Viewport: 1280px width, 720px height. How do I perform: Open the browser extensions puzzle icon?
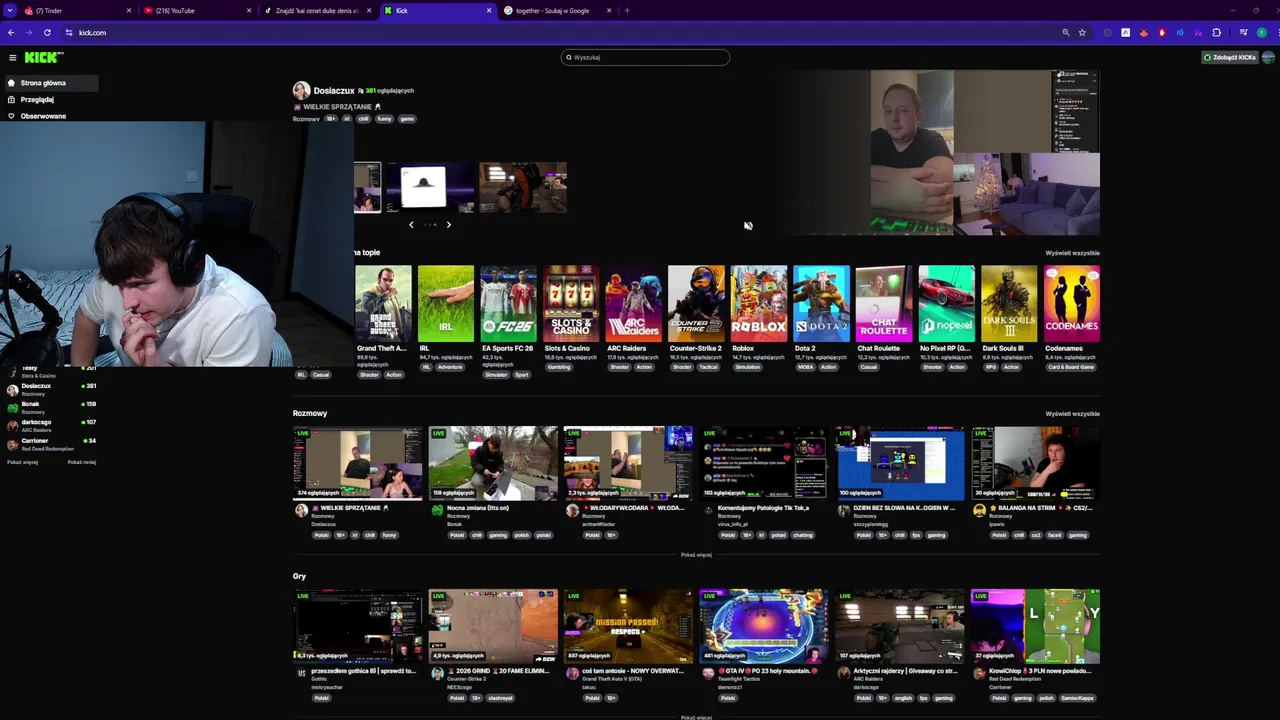coord(1216,32)
